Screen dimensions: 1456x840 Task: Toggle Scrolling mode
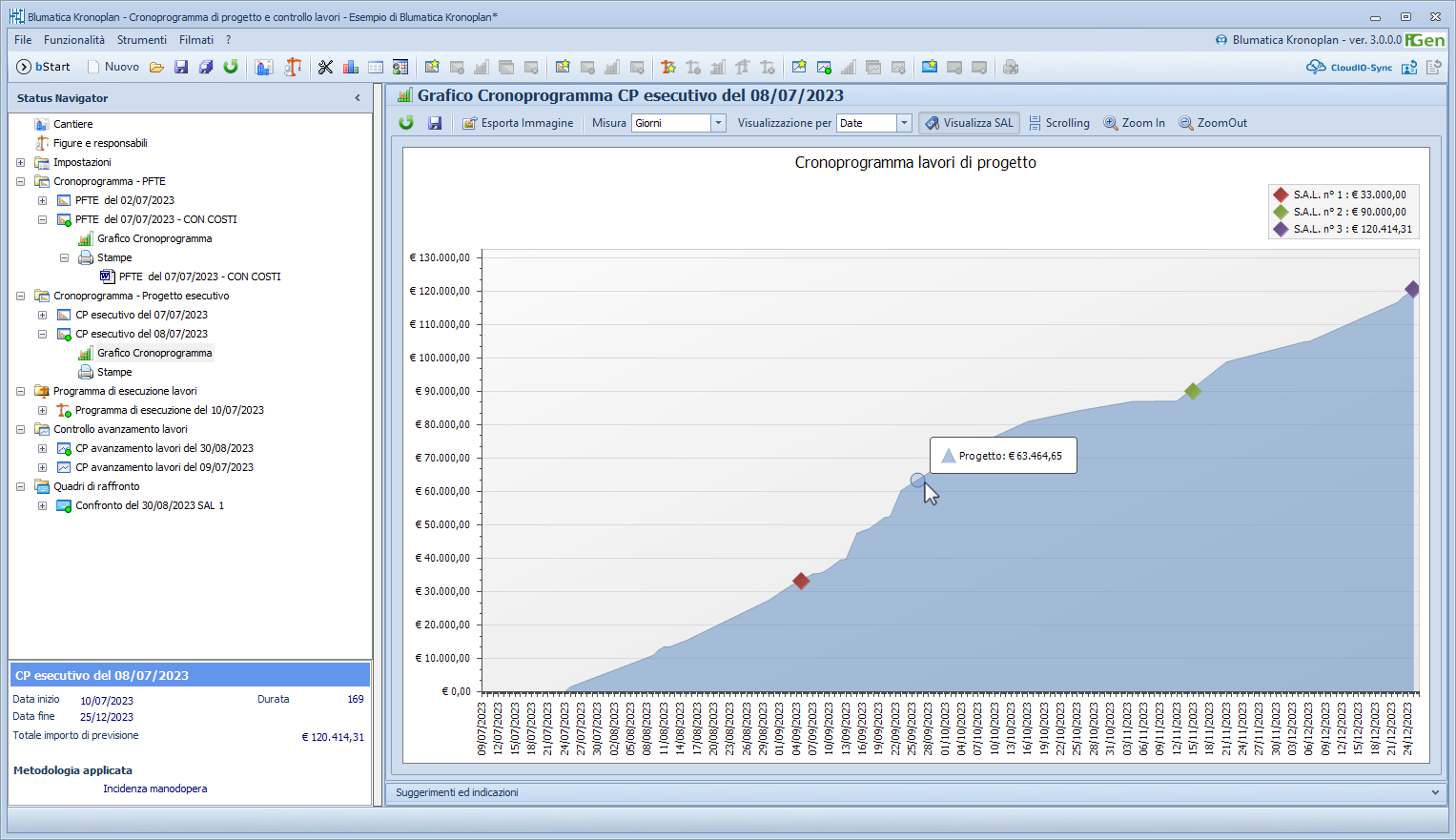coord(1059,123)
